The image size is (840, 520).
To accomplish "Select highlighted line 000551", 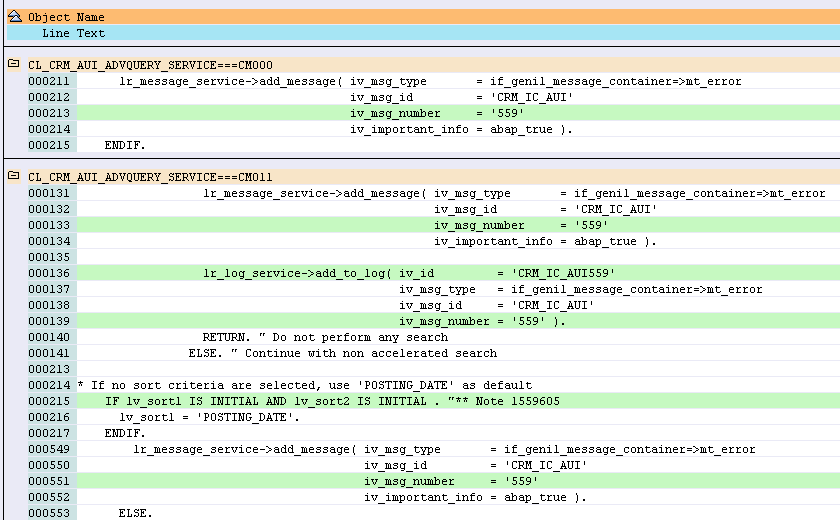I will pos(458,481).
